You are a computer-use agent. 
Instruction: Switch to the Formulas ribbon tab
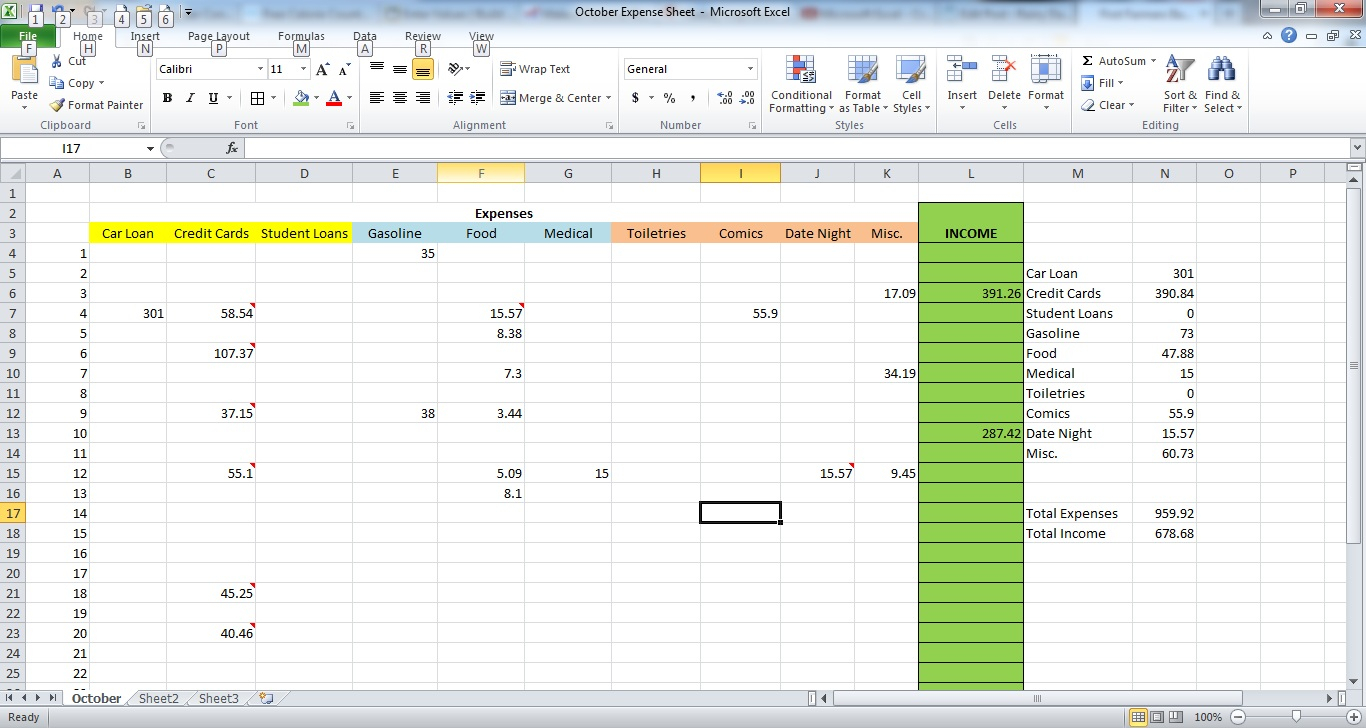[301, 35]
